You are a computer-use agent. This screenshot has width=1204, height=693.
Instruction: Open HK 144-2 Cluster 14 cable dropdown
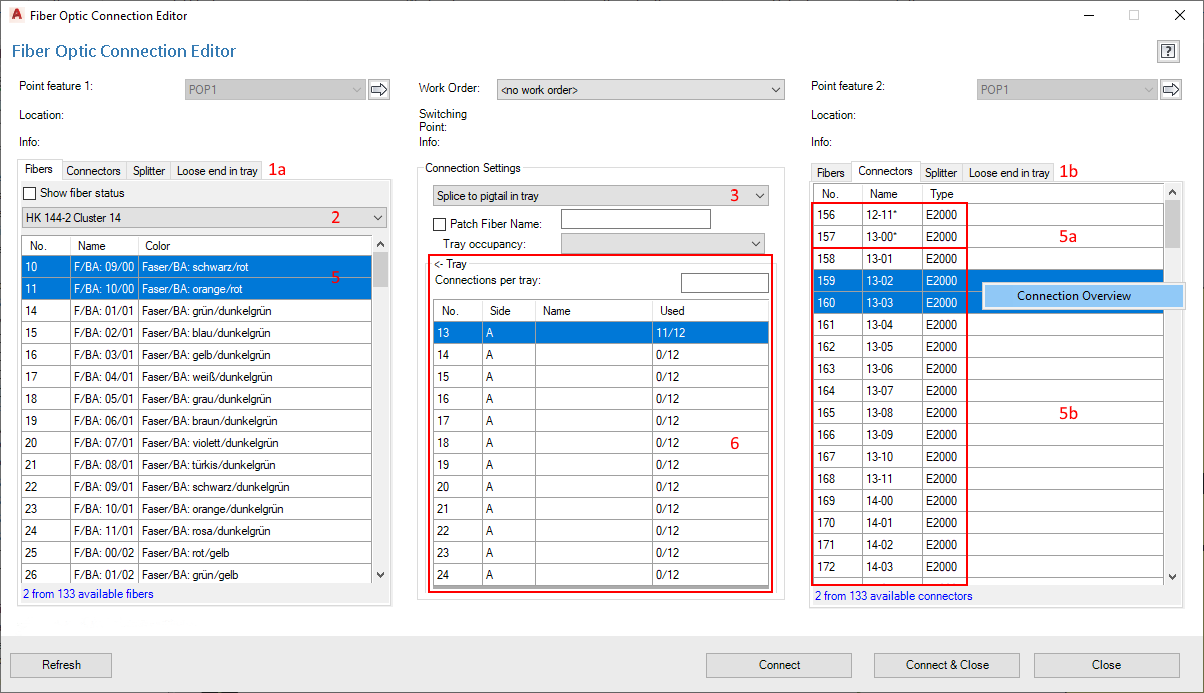(204, 217)
